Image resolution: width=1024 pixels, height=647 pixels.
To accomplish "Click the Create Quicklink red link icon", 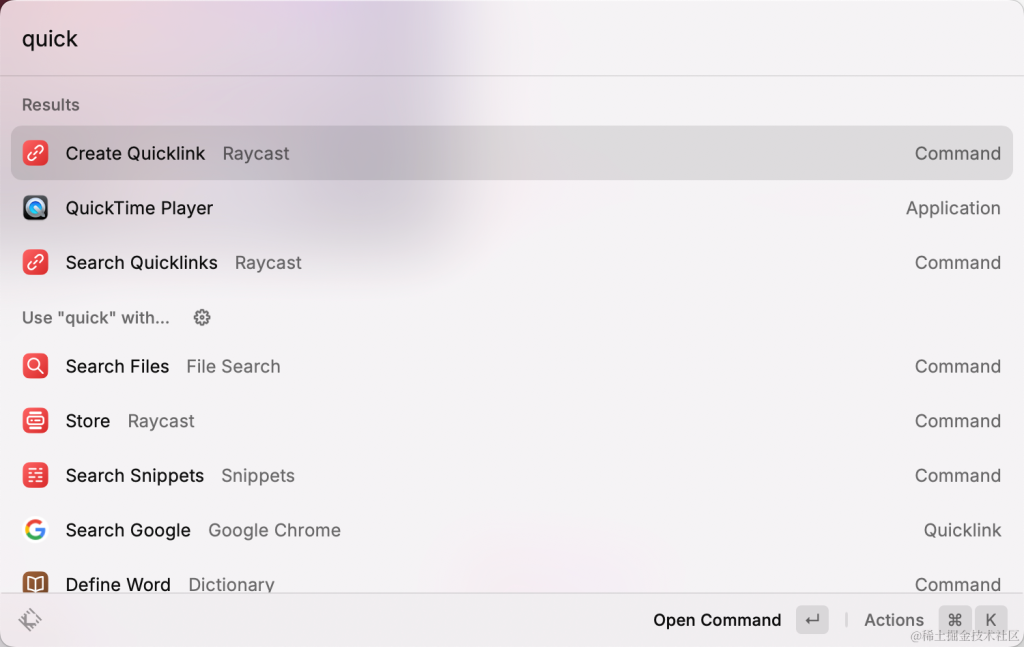I will pyautogui.click(x=35, y=153).
